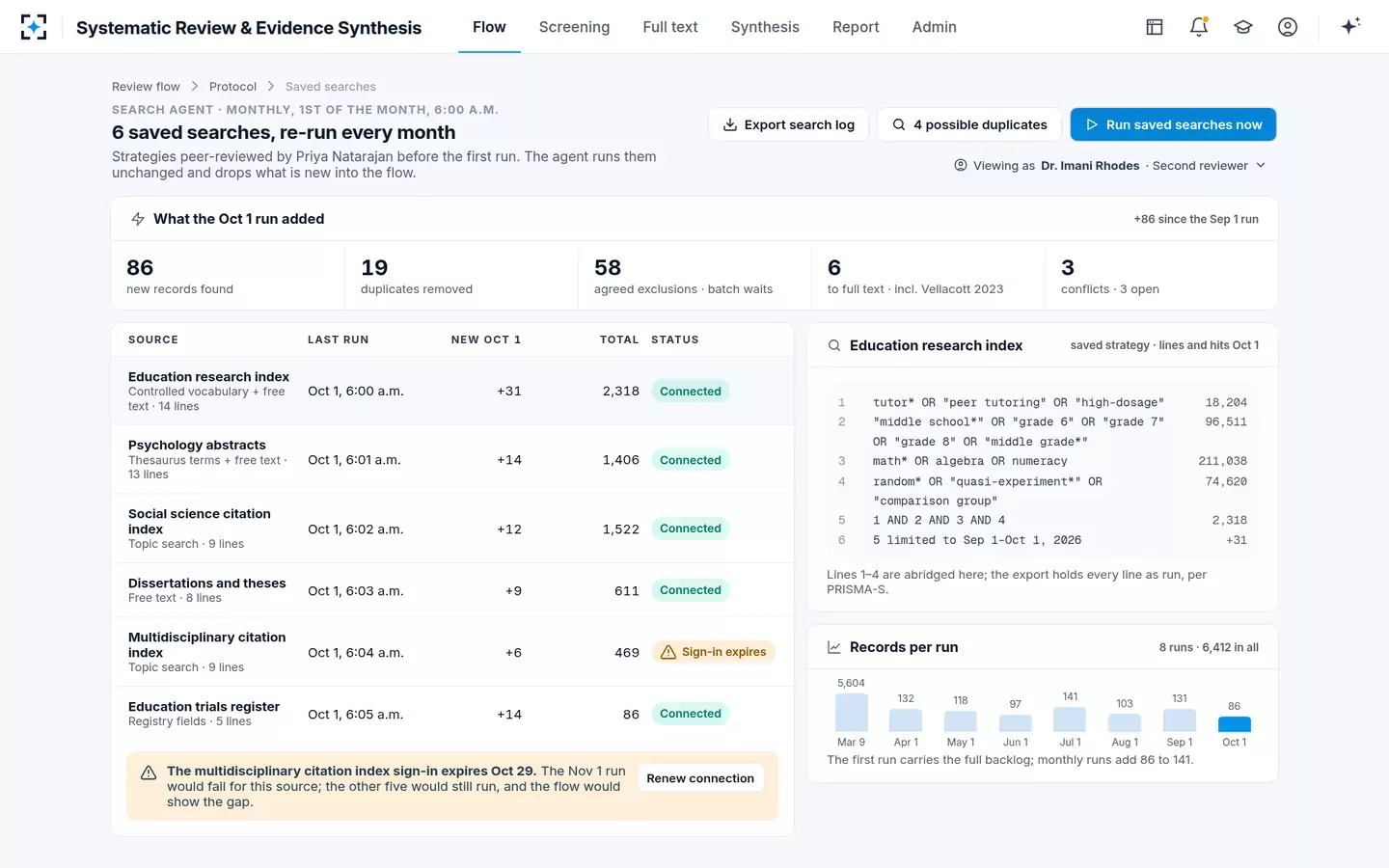Select the Psychology abstracts source row
Image resolution: width=1389 pixels, height=868 pixels.
(452, 460)
